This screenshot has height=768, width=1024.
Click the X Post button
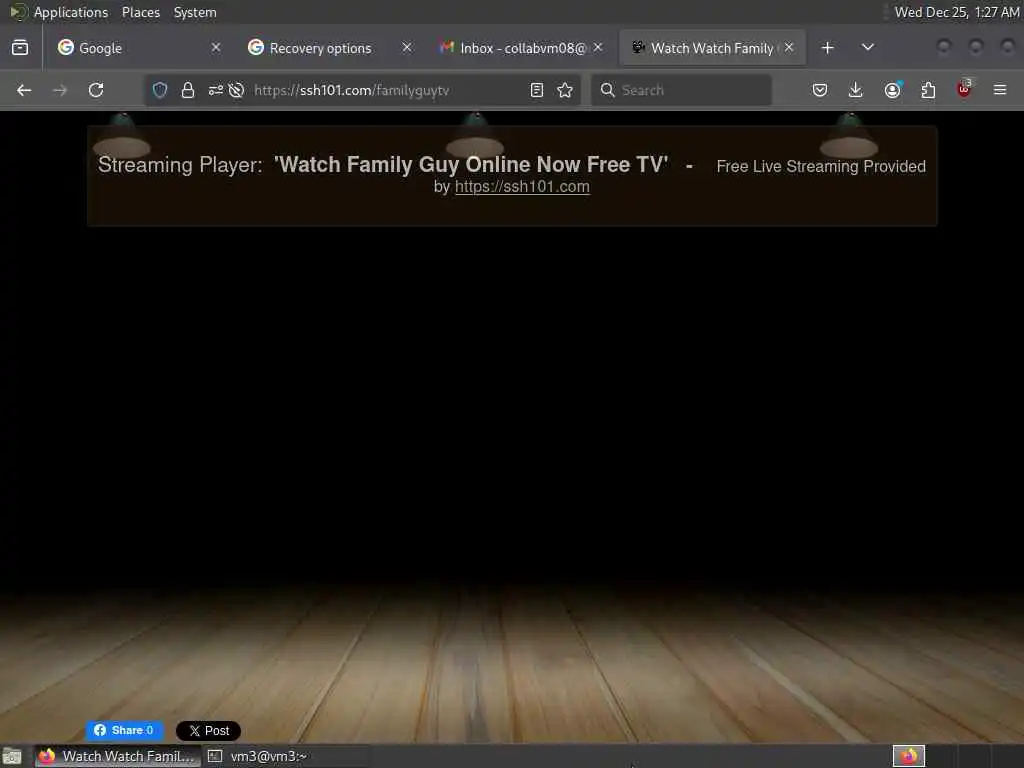(x=208, y=731)
